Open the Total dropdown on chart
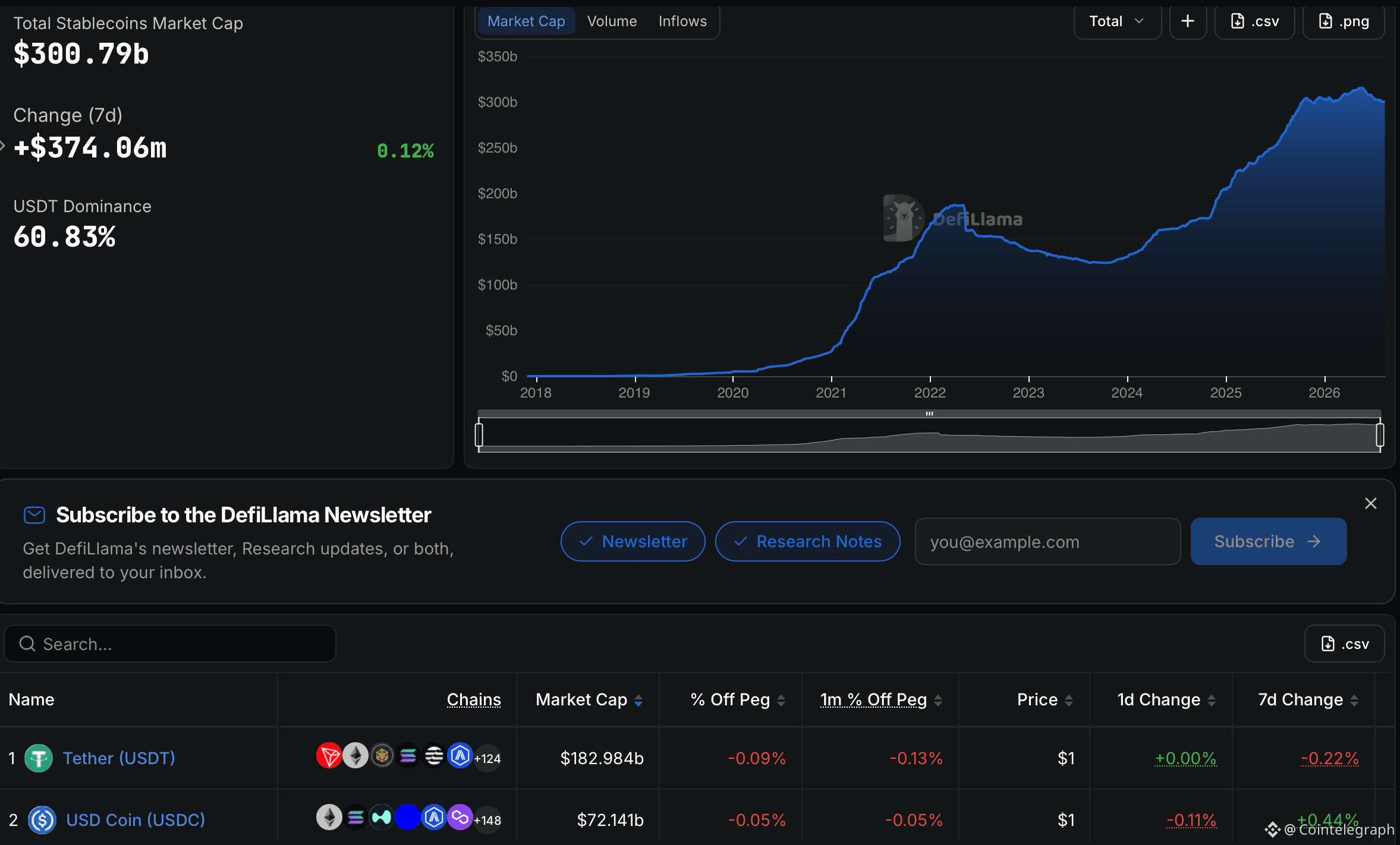Viewport: 1400px width, 845px height. 1117,21
